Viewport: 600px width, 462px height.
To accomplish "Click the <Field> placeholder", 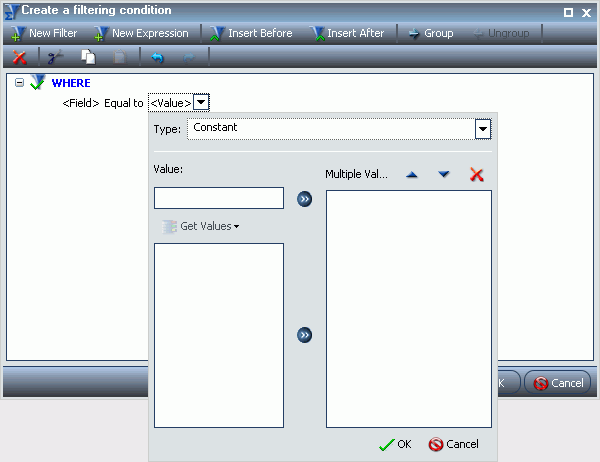I will pyautogui.click(x=81, y=103).
